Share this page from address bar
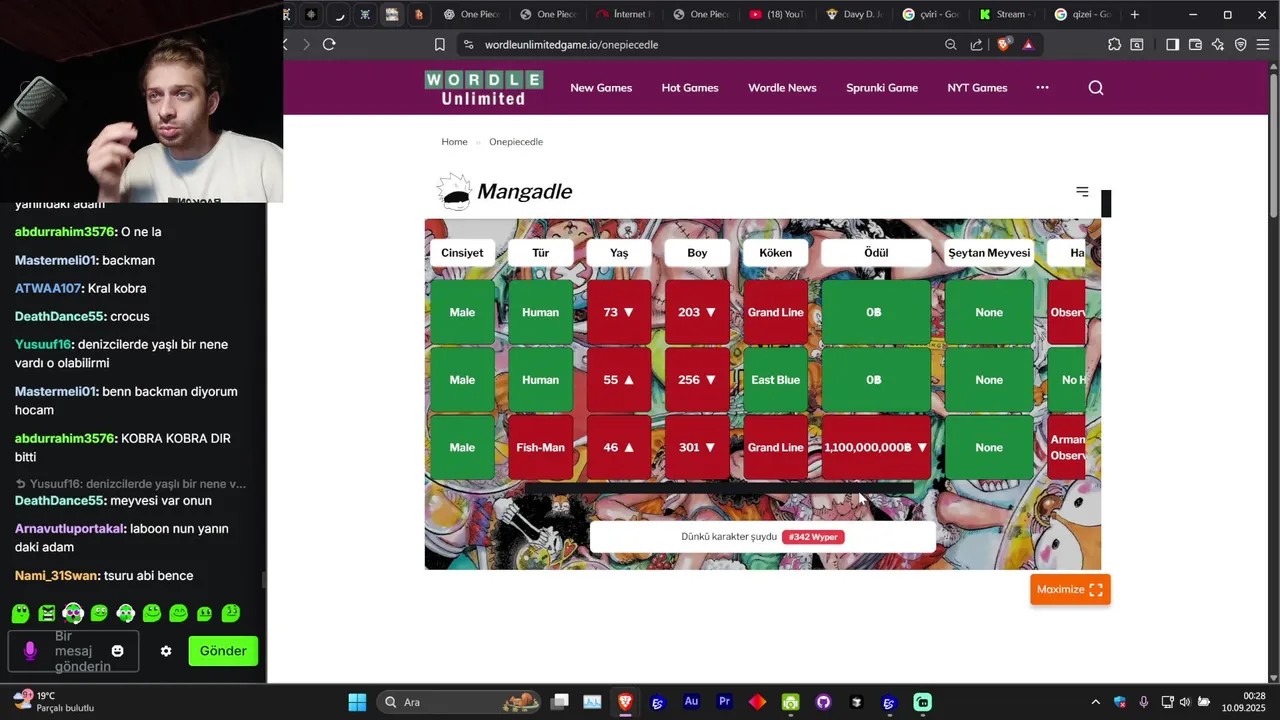Image resolution: width=1280 pixels, height=720 pixels. coord(977,44)
